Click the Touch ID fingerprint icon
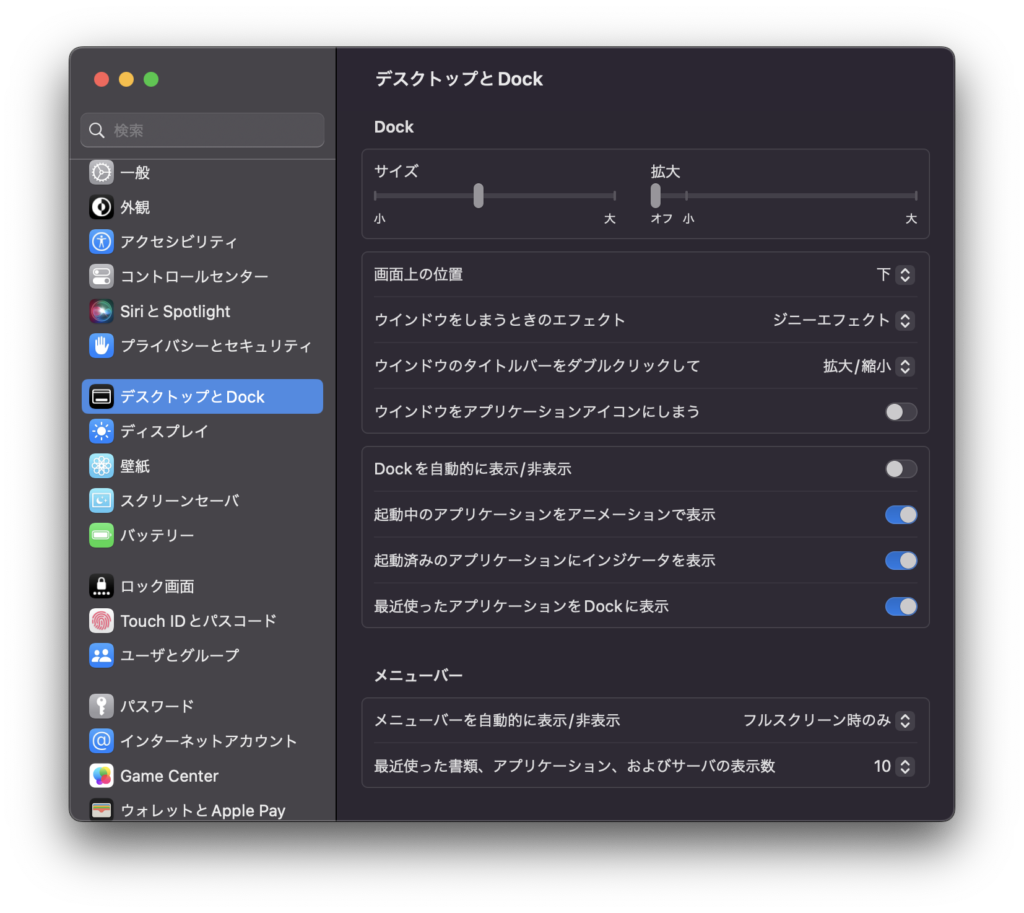The width and height of the screenshot is (1024, 913). click(x=101, y=620)
